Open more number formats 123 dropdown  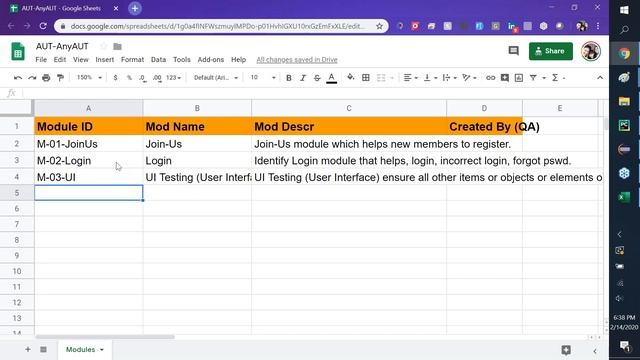pos(173,78)
